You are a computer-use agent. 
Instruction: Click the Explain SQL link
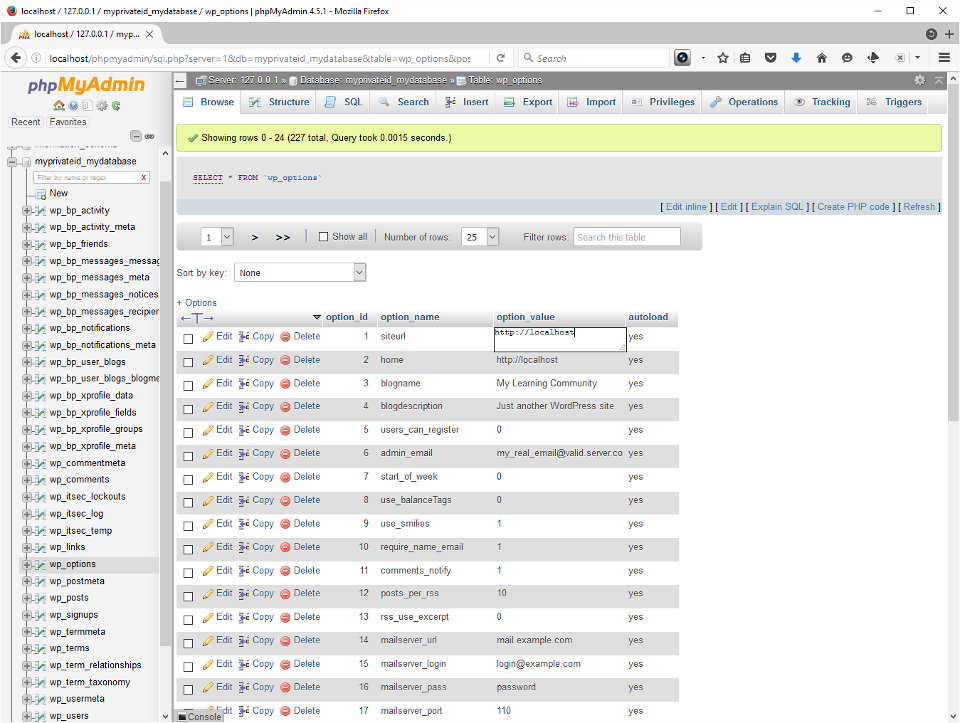tap(777, 207)
